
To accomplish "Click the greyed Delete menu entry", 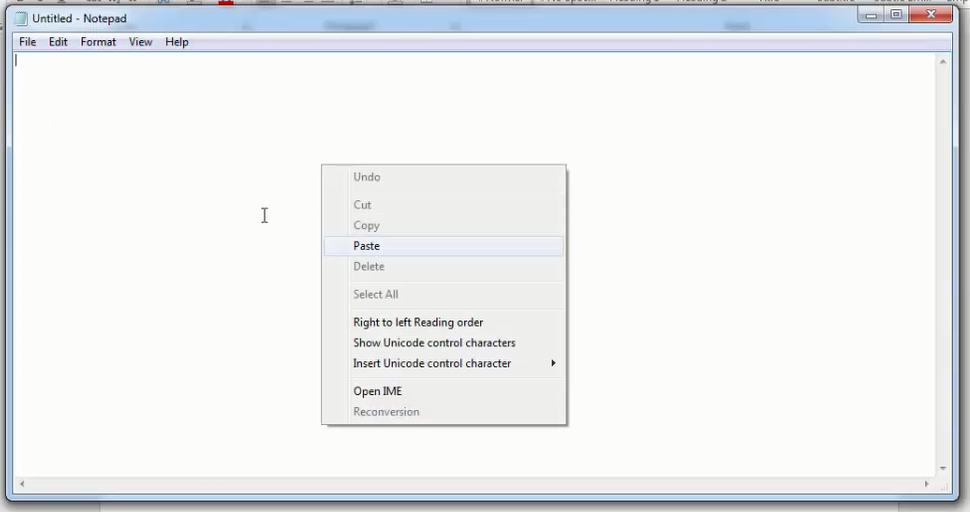I will tap(444, 267).
